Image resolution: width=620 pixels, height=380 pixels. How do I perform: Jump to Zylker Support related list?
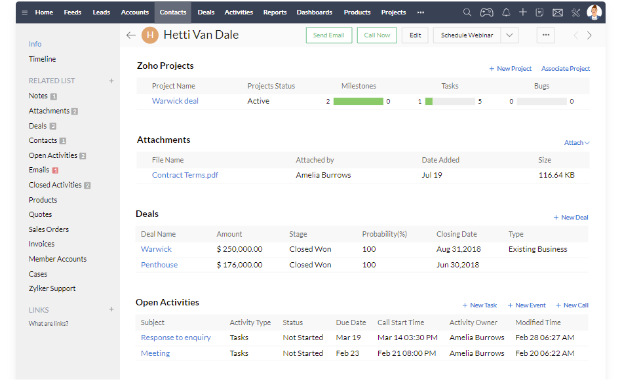(x=52, y=288)
